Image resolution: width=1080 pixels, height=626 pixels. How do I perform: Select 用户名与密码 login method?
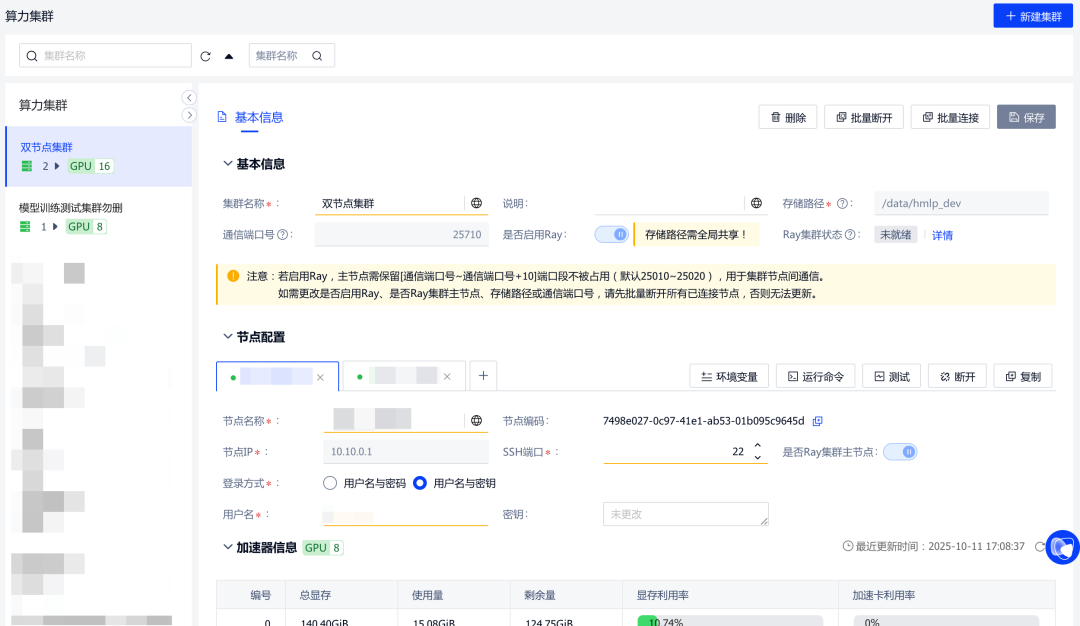330,483
